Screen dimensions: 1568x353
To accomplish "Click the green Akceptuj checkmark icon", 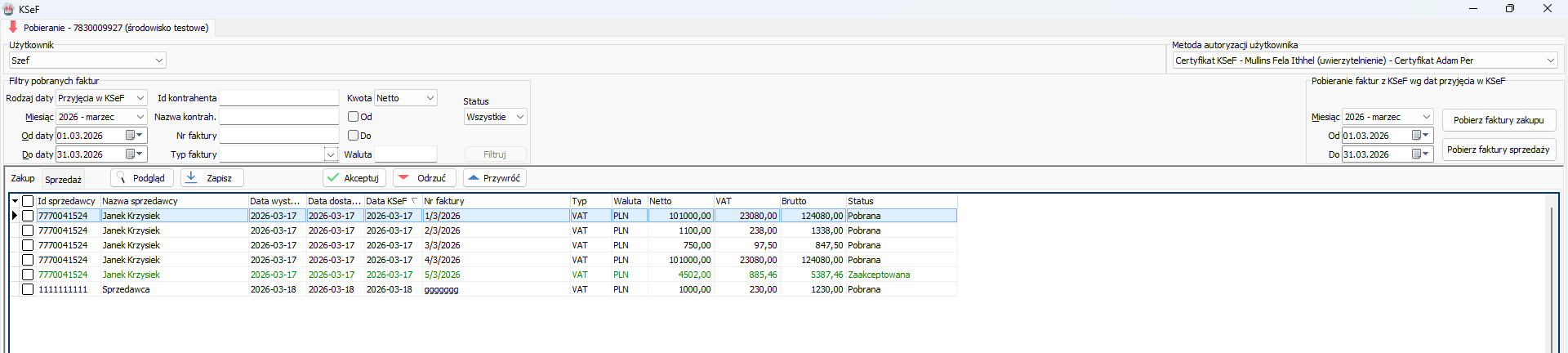I will [x=333, y=178].
